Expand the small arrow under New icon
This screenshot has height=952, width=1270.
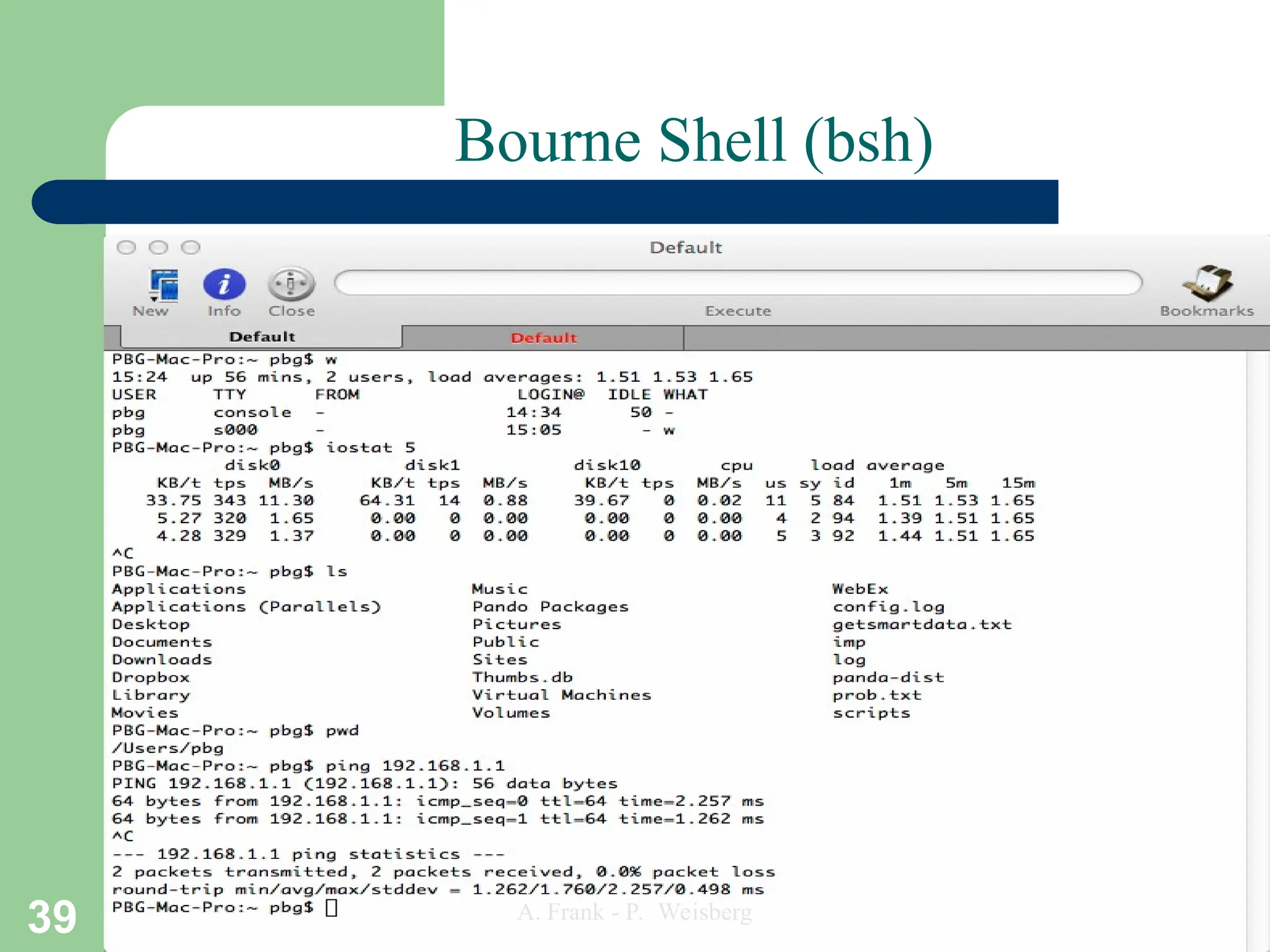pos(153,299)
